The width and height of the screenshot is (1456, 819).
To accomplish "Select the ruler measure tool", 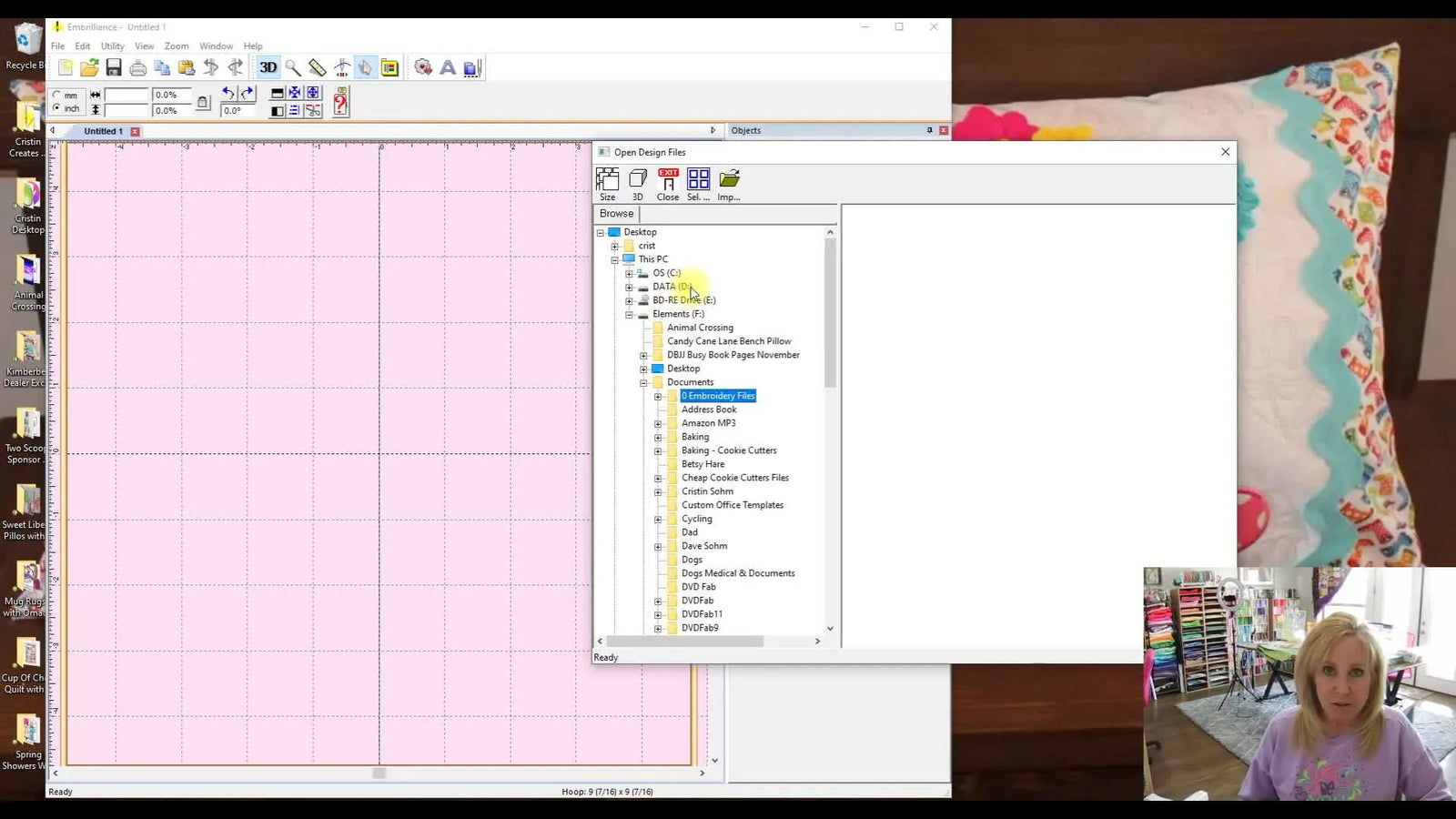I will tap(317, 67).
